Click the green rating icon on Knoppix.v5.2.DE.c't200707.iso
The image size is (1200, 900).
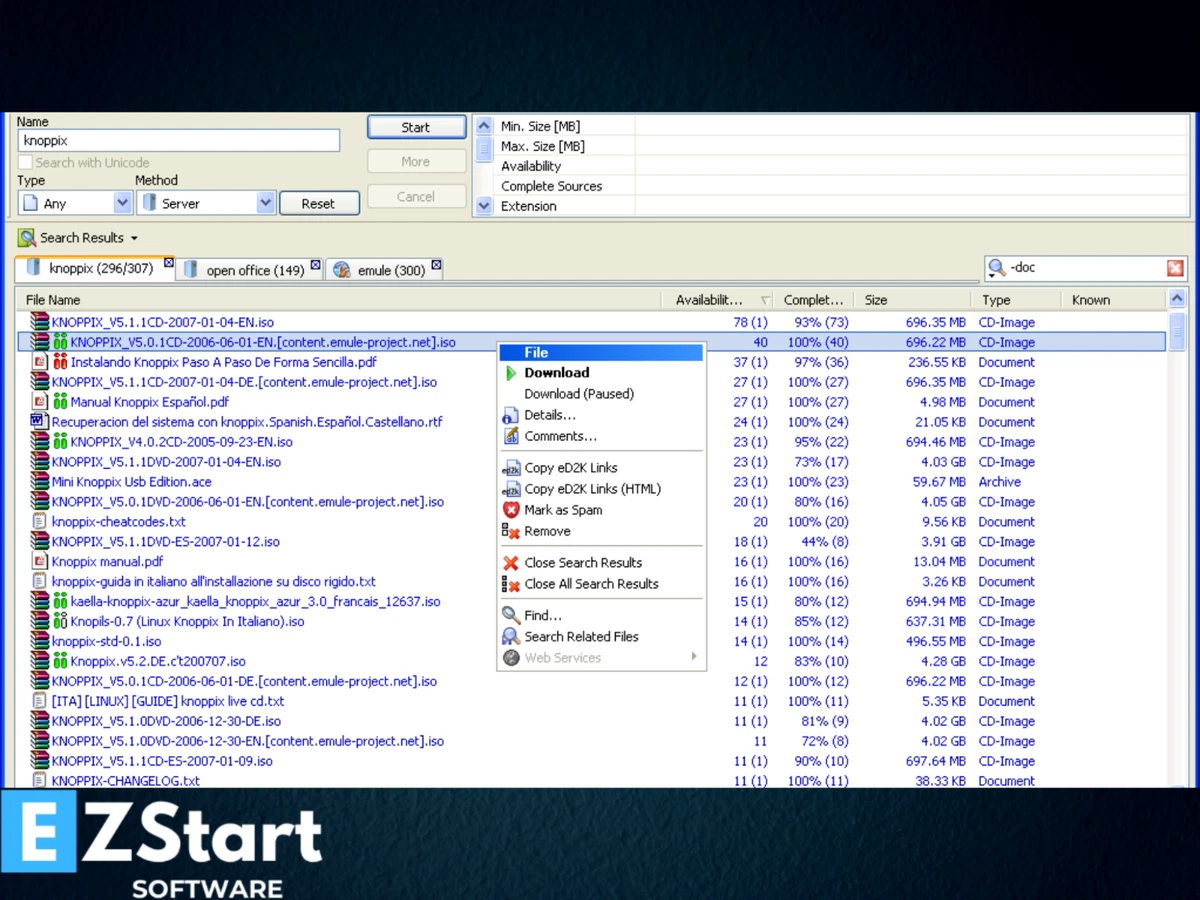coord(60,661)
